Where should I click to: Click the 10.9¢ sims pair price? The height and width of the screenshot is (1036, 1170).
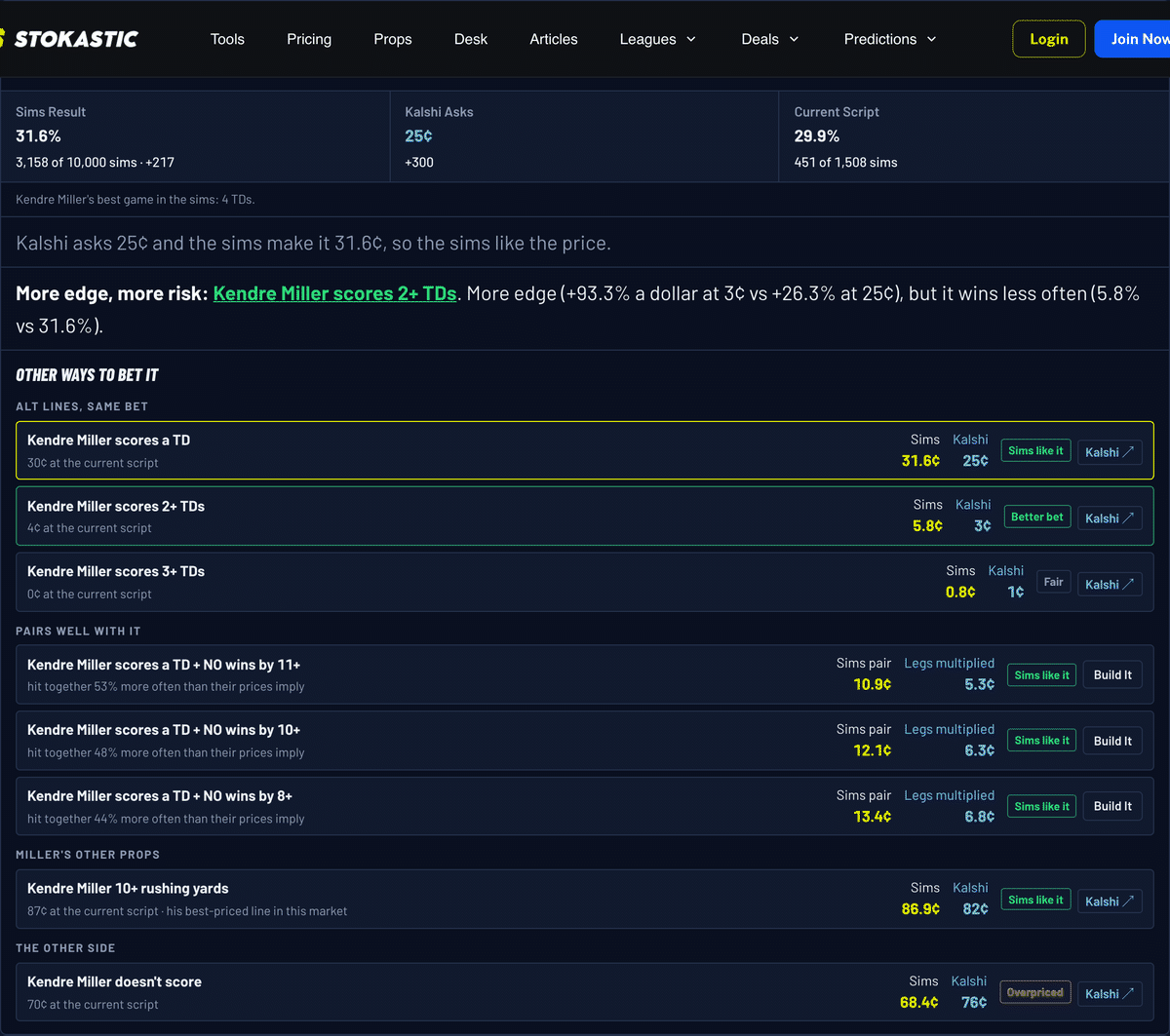pyautogui.click(x=873, y=684)
